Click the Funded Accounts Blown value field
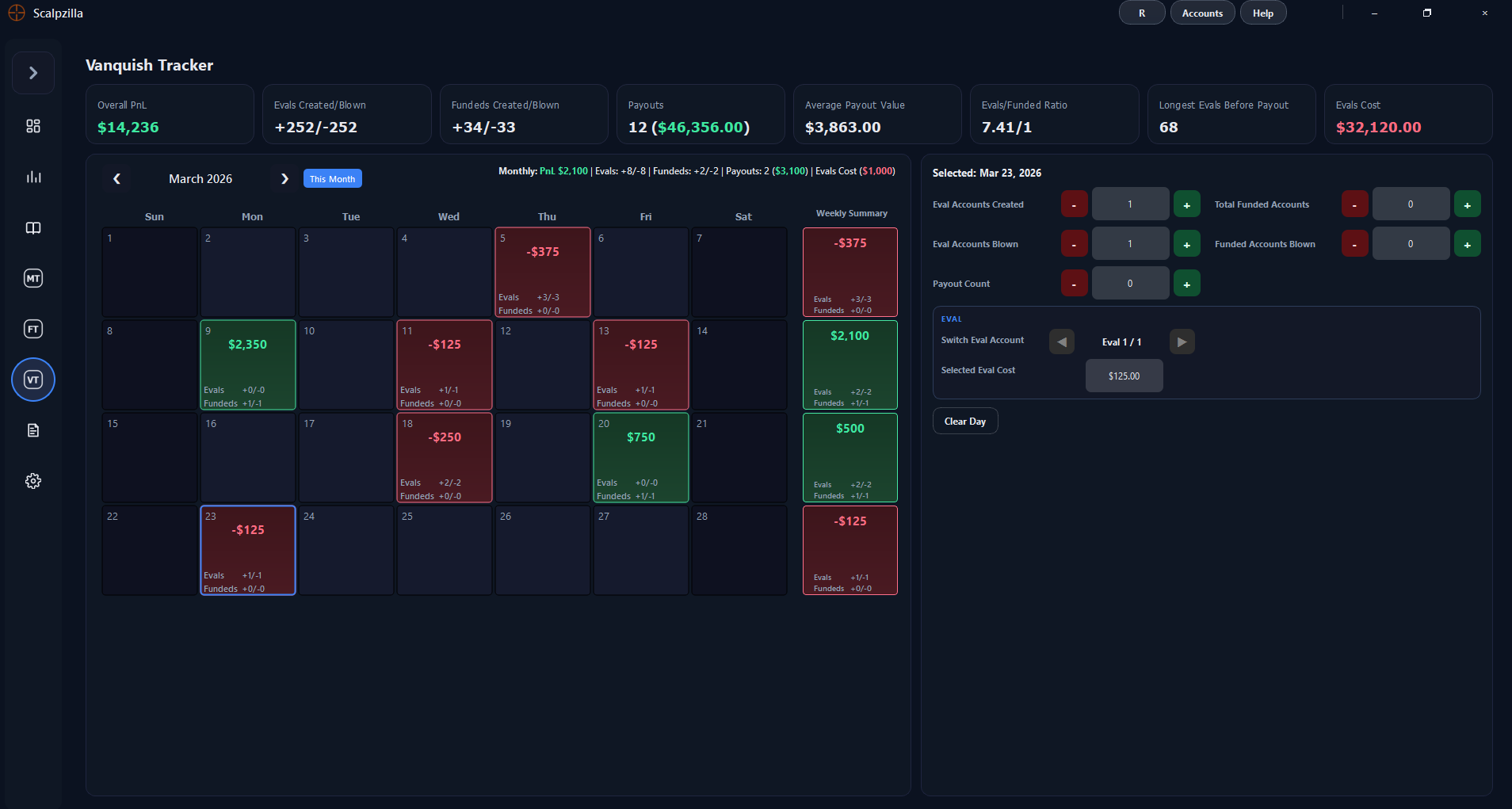Viewport: 1512px width, 809px height. (x=1411, y=244)
